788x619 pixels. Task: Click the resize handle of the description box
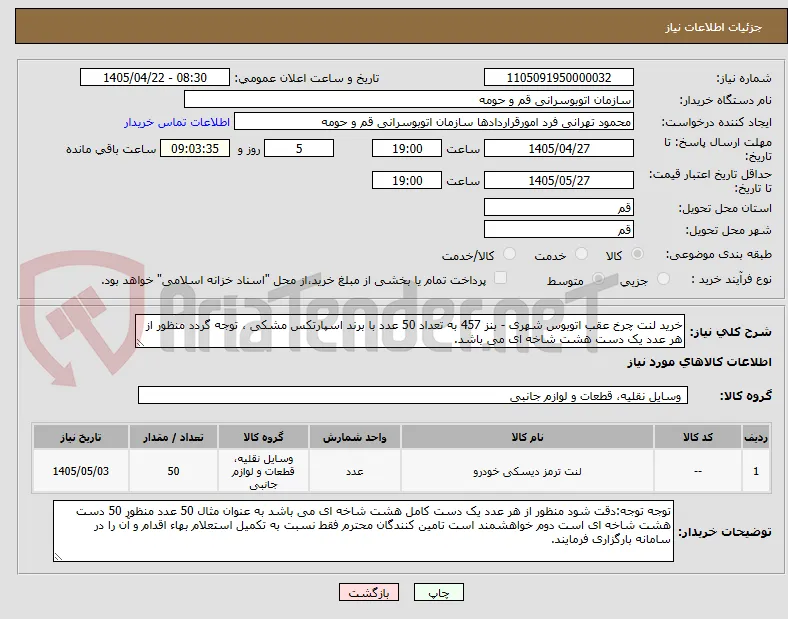(x=140, y=343)
